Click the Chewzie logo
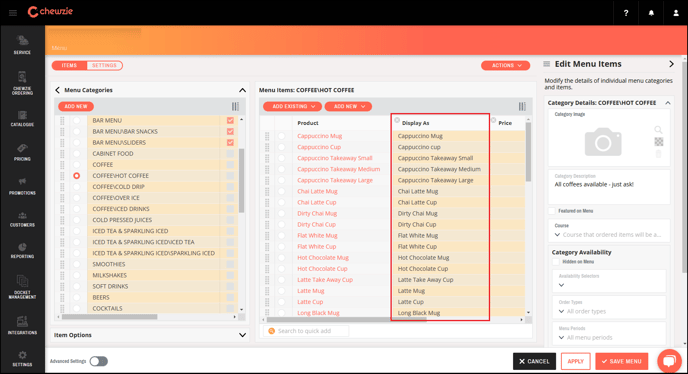688x374 pixels. coord(50,12)
